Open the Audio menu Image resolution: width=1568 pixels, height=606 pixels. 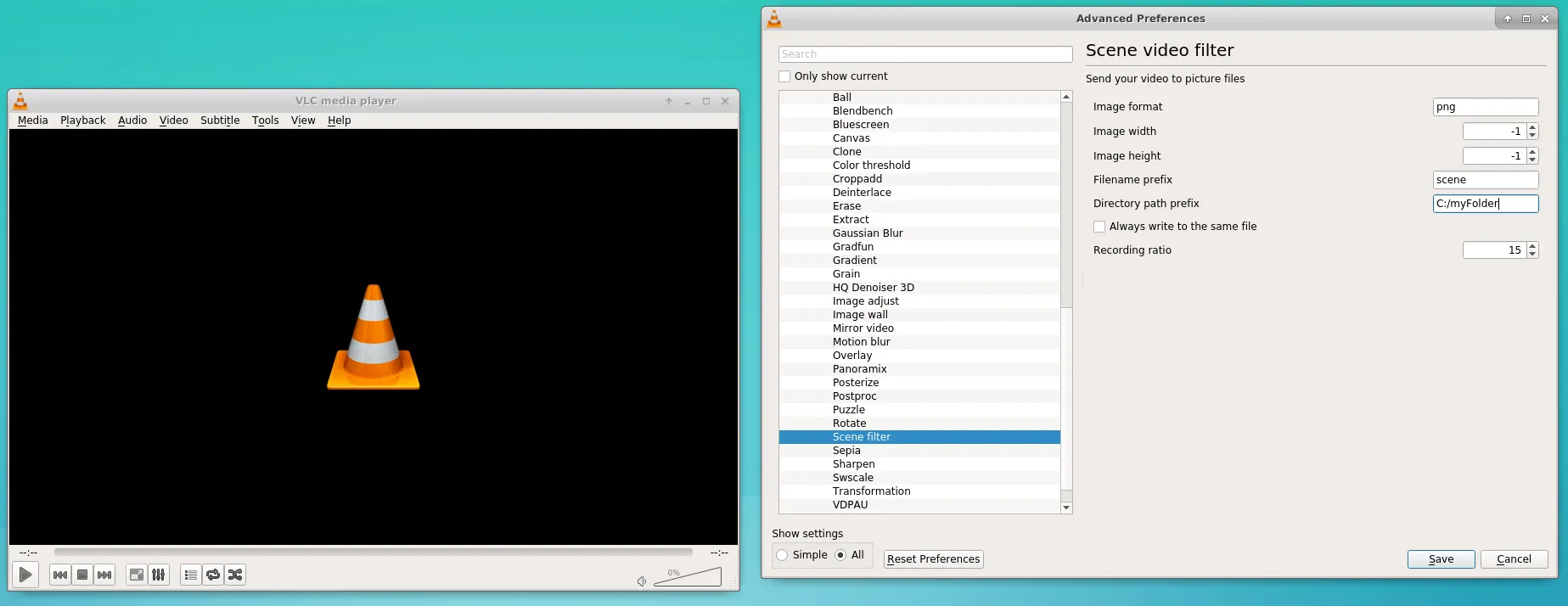(132, 121)
